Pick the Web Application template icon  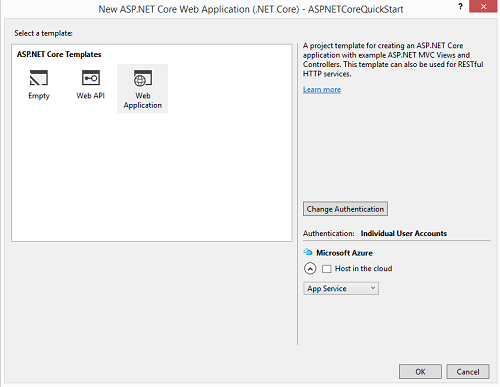143,78
